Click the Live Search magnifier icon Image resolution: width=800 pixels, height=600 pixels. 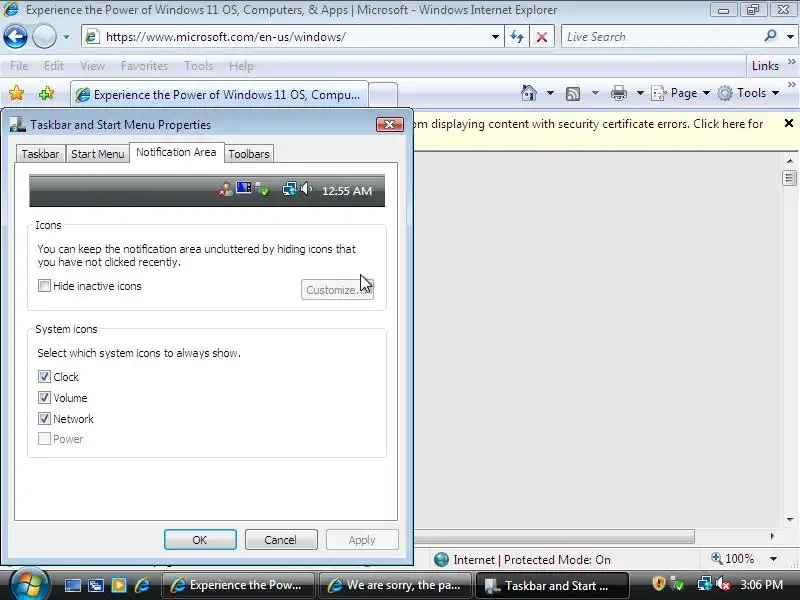point(770,36)
